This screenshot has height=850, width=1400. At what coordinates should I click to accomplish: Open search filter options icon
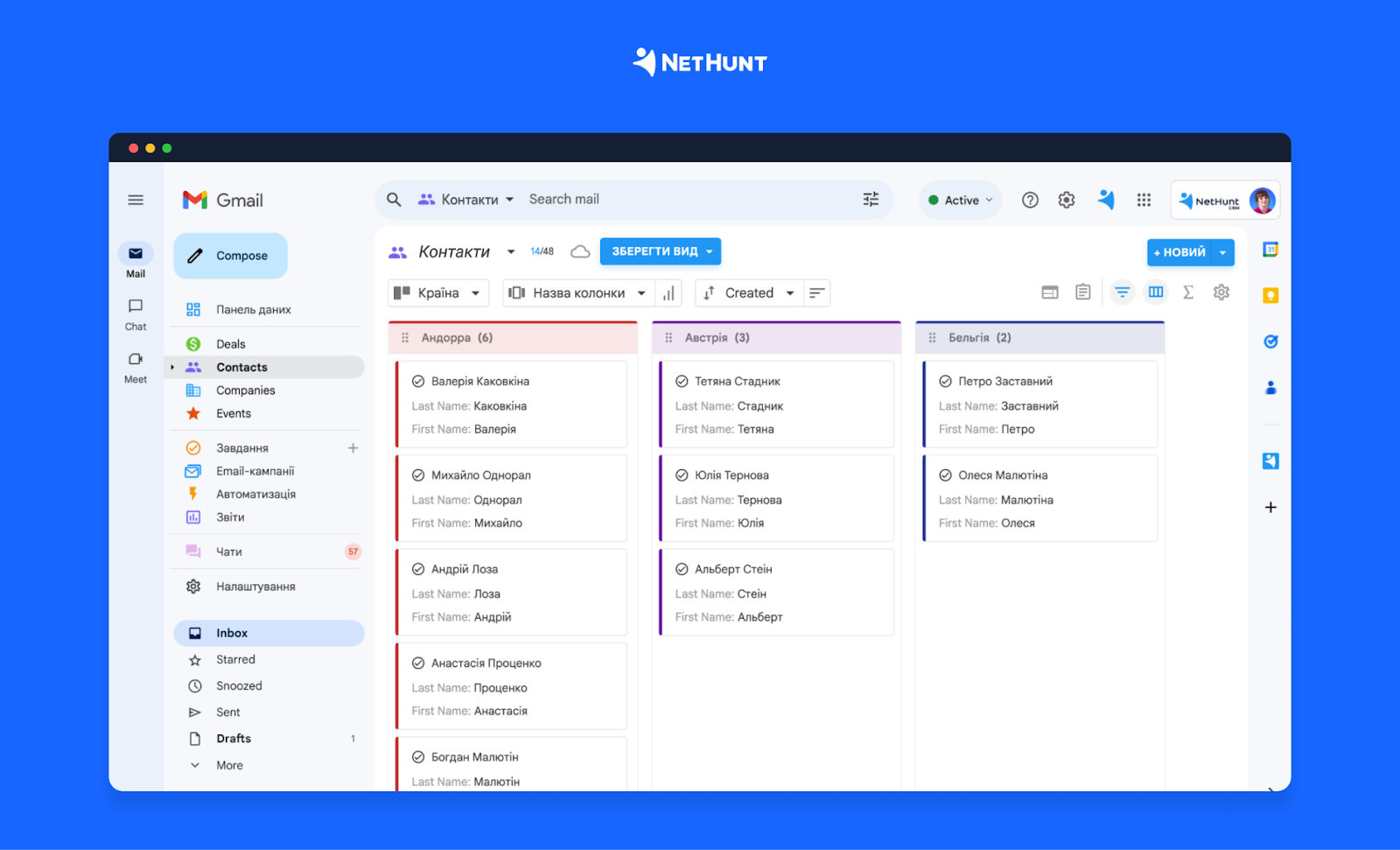[871, 200]
